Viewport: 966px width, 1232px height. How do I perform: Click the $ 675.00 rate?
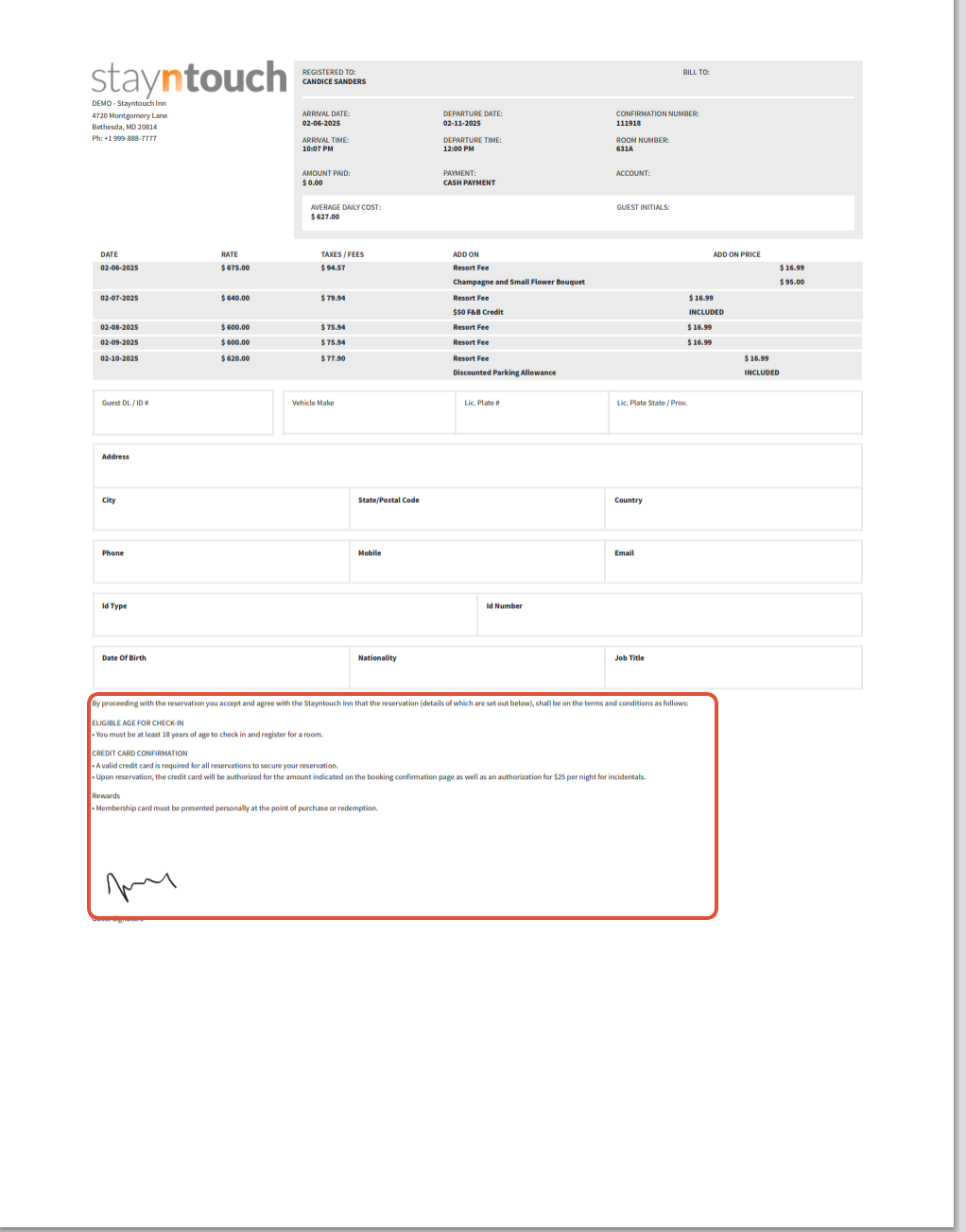235,269
